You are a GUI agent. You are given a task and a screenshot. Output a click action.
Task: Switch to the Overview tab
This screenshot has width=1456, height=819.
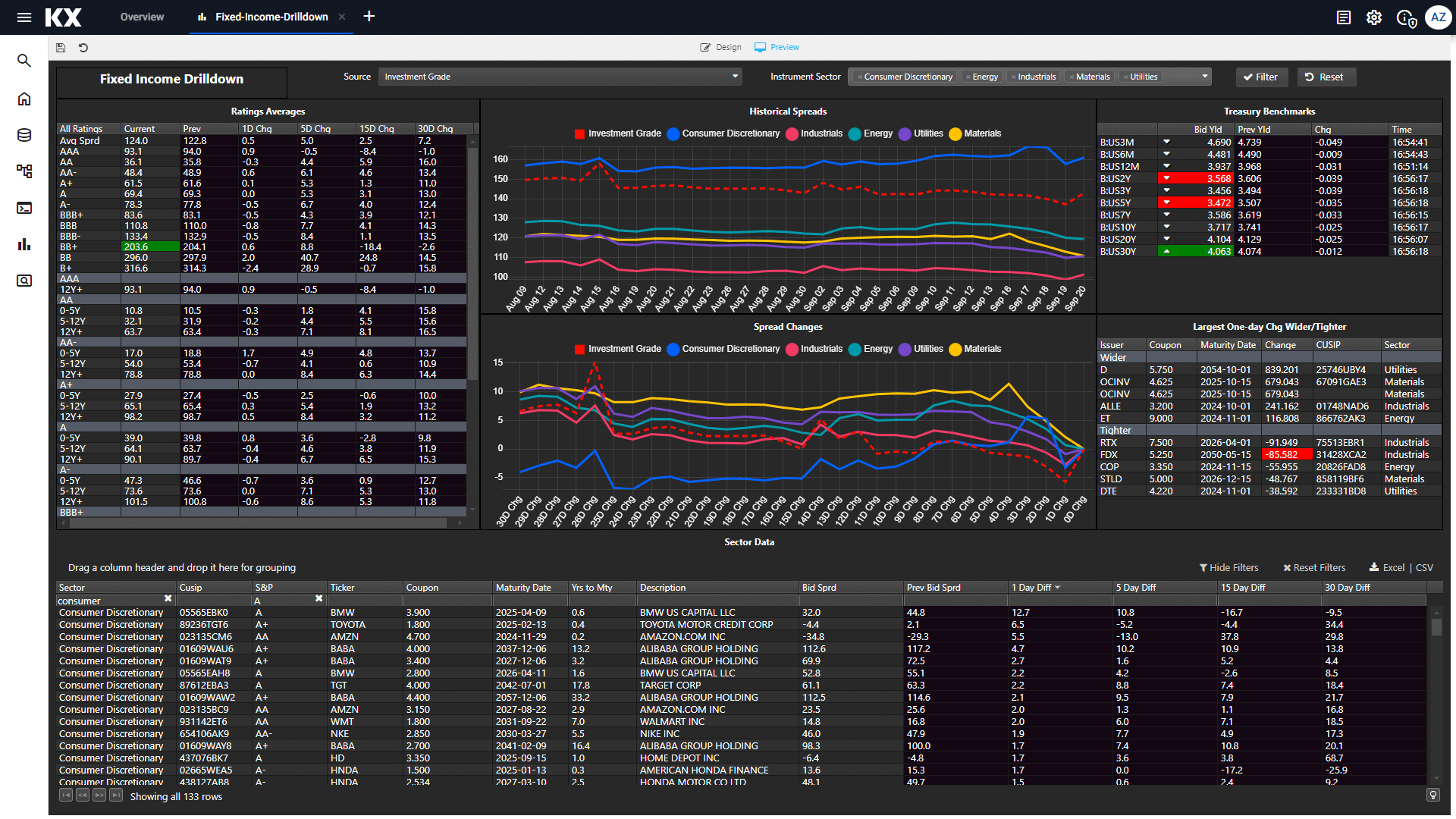click(x=142, y=17)
